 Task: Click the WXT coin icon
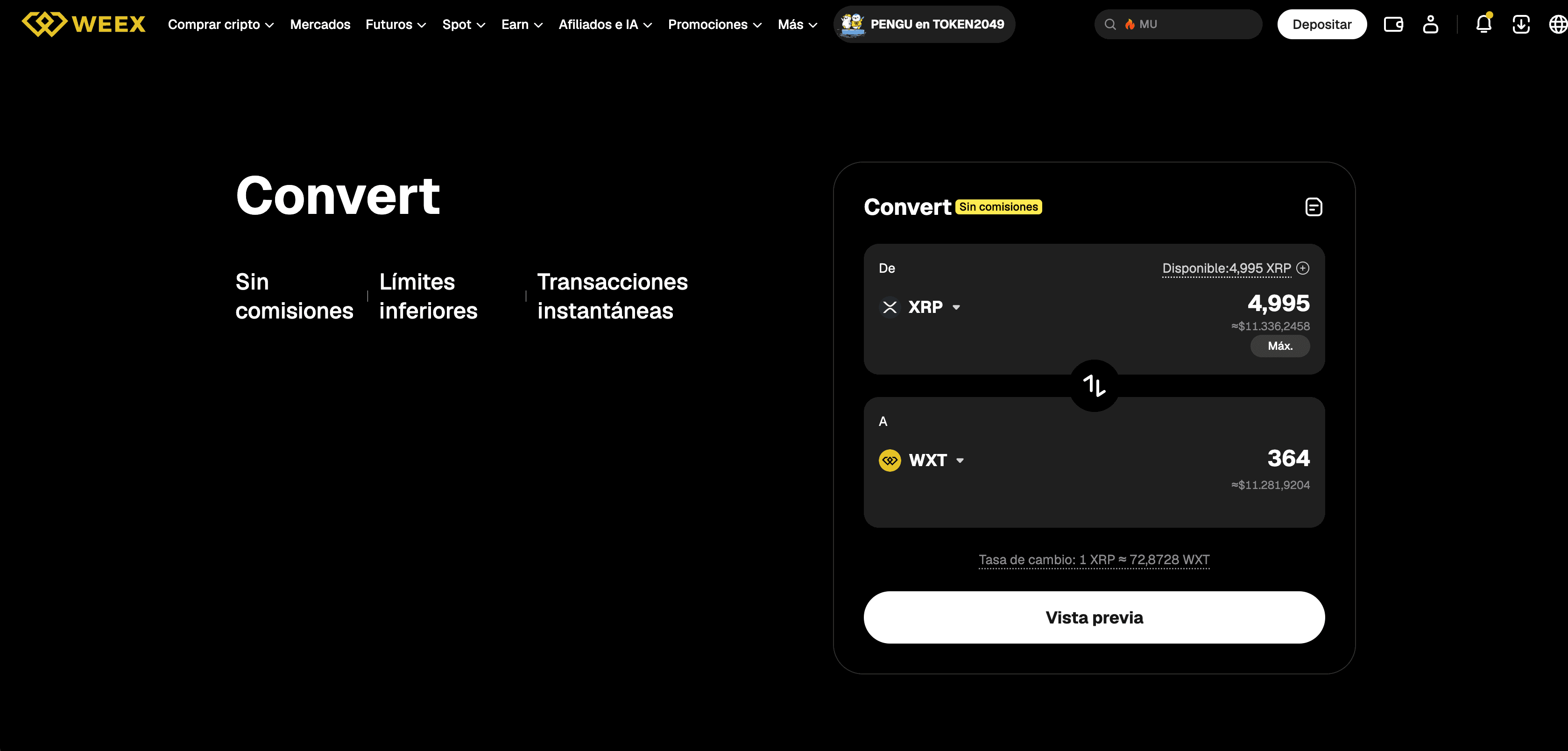[x=890, y=460]
